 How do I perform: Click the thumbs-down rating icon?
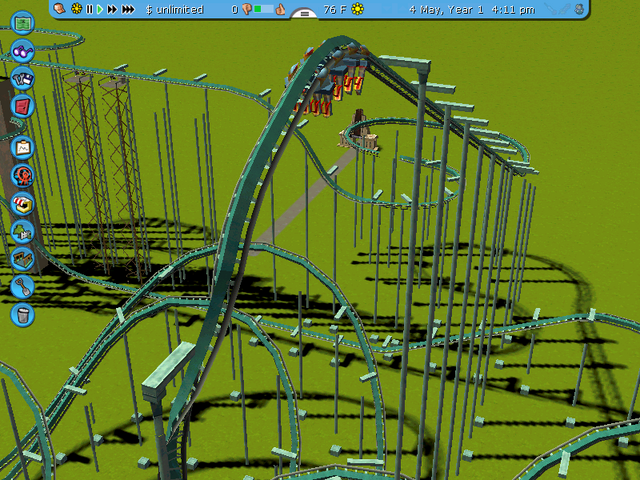(247, 9)
